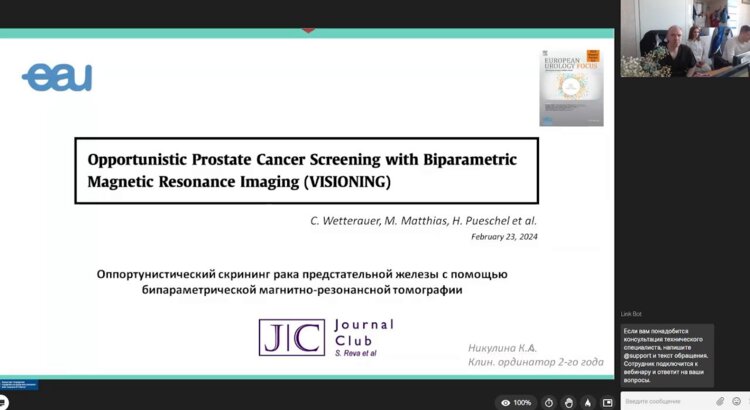Toggle picture-in-picture layout mode
This screenshot has width=750, height=410.
click(x=606, y=402)
